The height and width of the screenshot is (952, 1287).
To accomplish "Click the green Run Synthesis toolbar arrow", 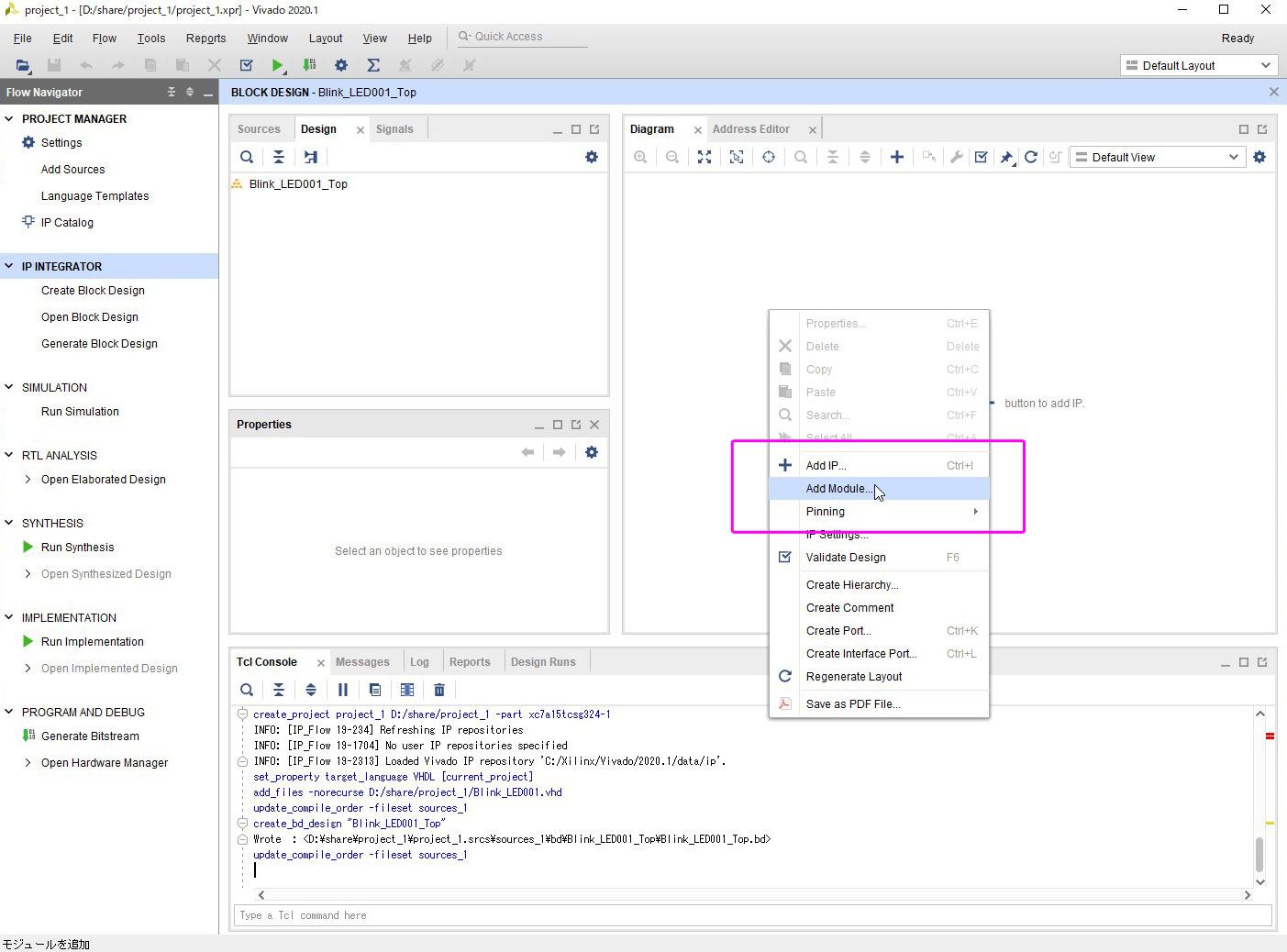I will point(277,65).
